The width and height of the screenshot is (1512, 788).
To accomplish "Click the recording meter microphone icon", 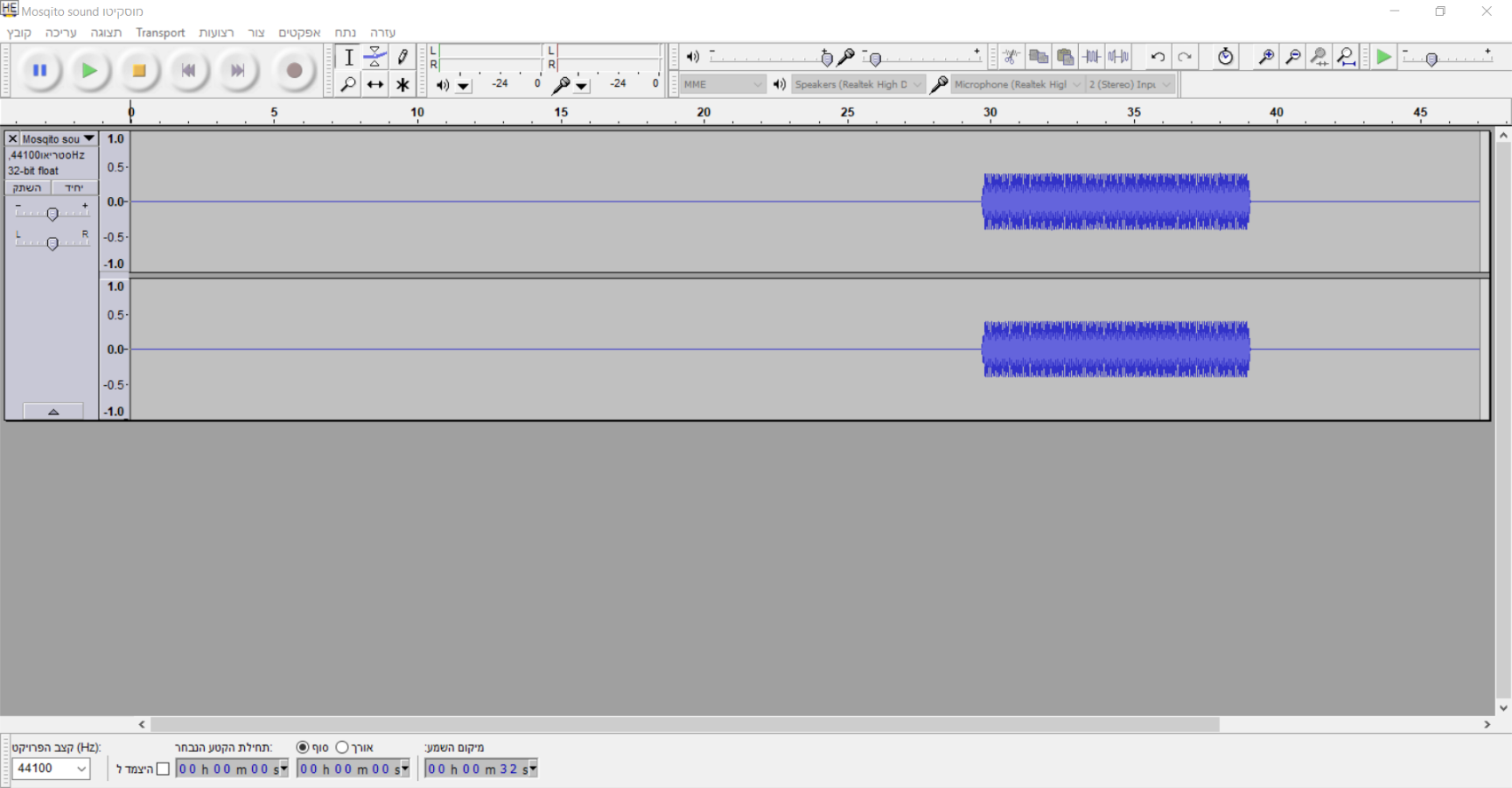I will pos(561,85).
